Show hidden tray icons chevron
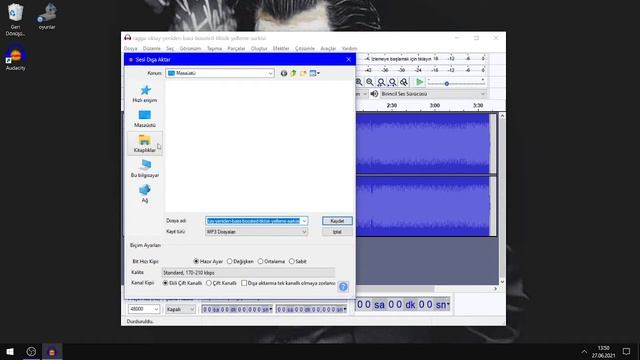The image size is (640, 360). pyautogui.click(x=584, y=351)
